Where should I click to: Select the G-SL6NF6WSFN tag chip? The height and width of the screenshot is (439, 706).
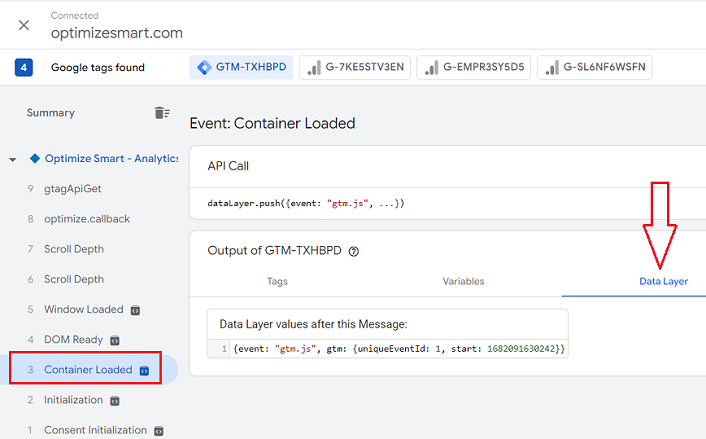click(594, 67)
